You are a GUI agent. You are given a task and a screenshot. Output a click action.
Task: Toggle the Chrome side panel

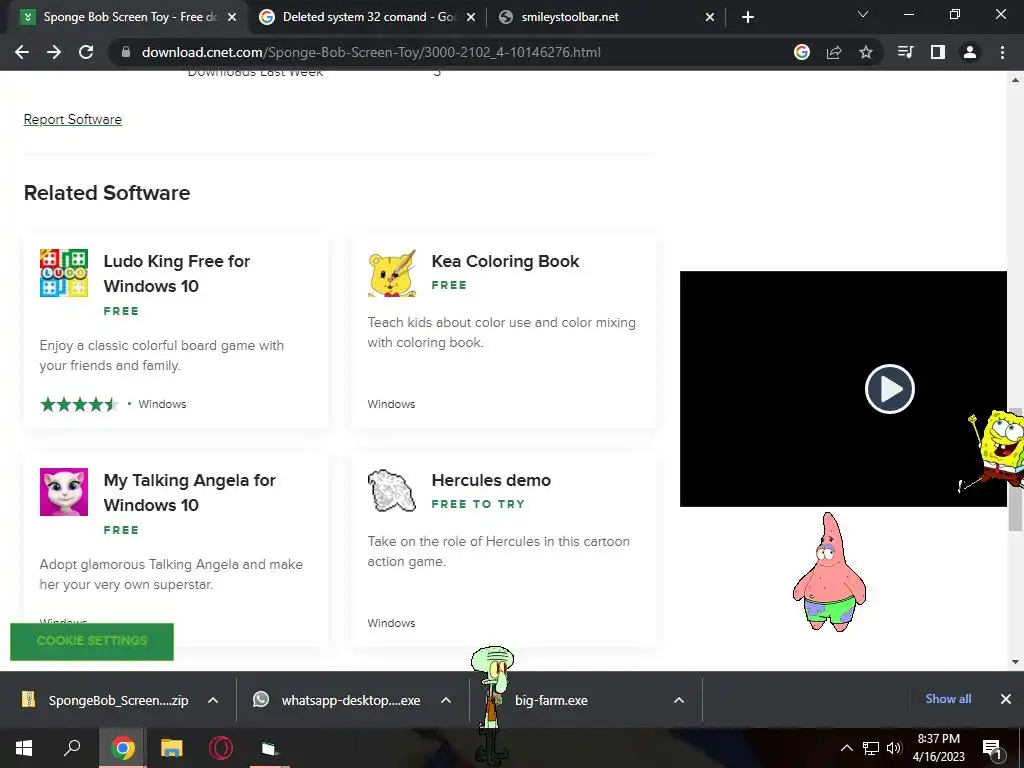click(938, 52)
